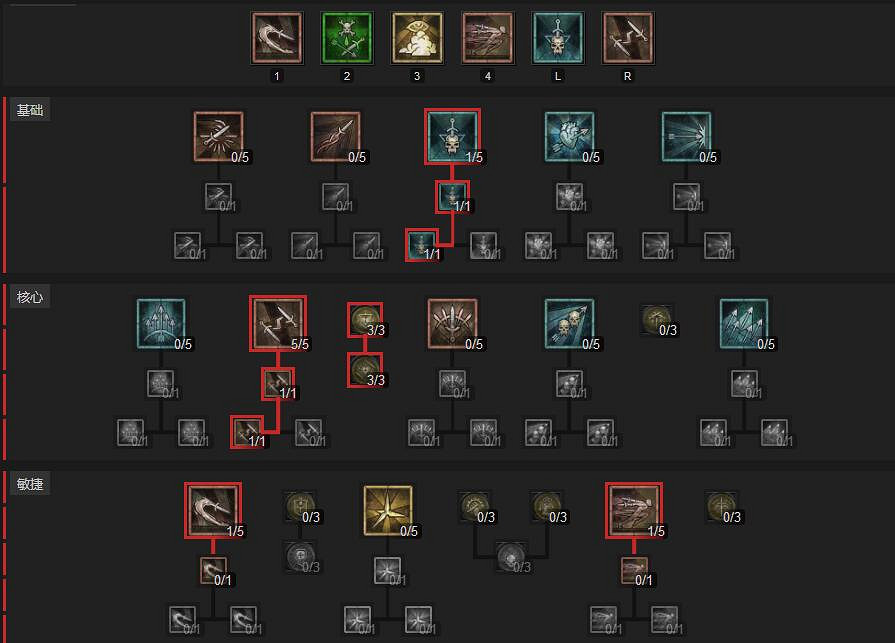Click the arrow barrage skill in slot 4
Image resolution: width=895 pixels, height=643 pixels.
[487, 38]
